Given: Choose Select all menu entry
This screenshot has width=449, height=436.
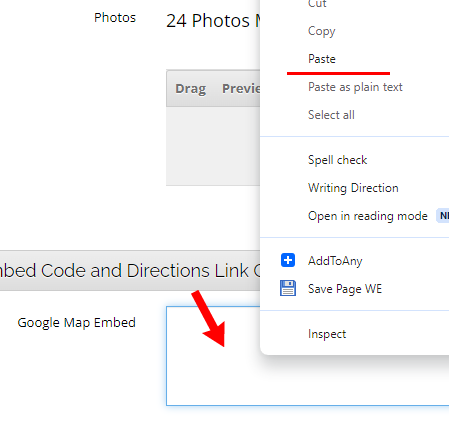Looking at the screenshot, I should 331,115.
